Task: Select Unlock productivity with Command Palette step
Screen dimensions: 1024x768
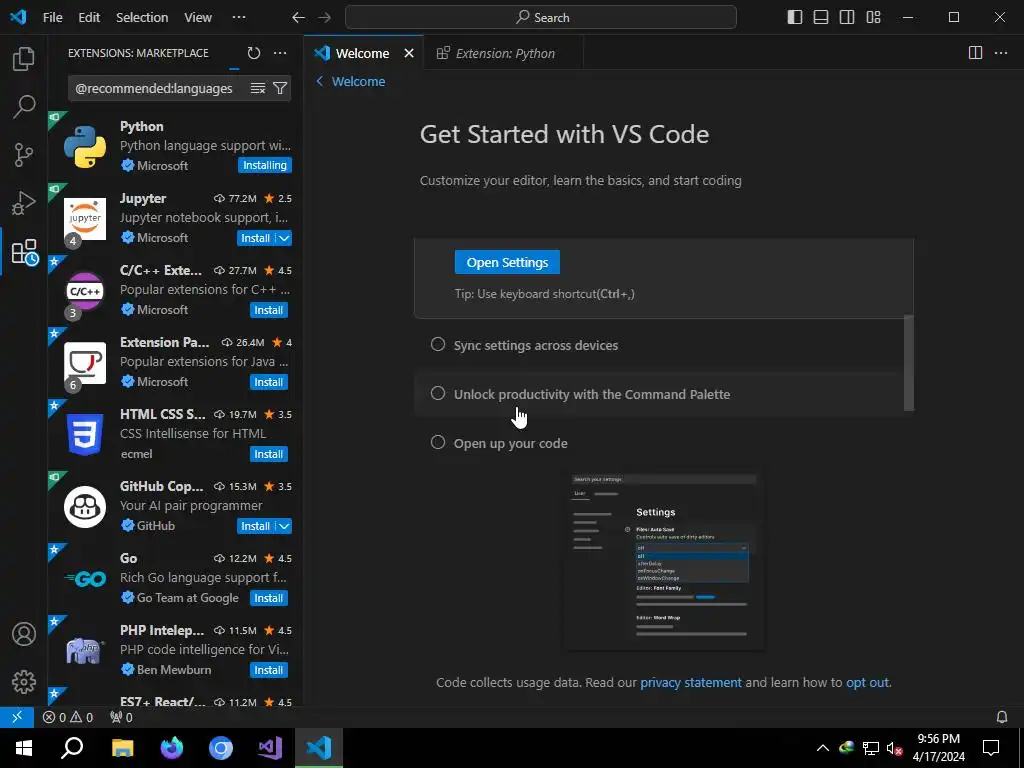Action: (658, 394)
